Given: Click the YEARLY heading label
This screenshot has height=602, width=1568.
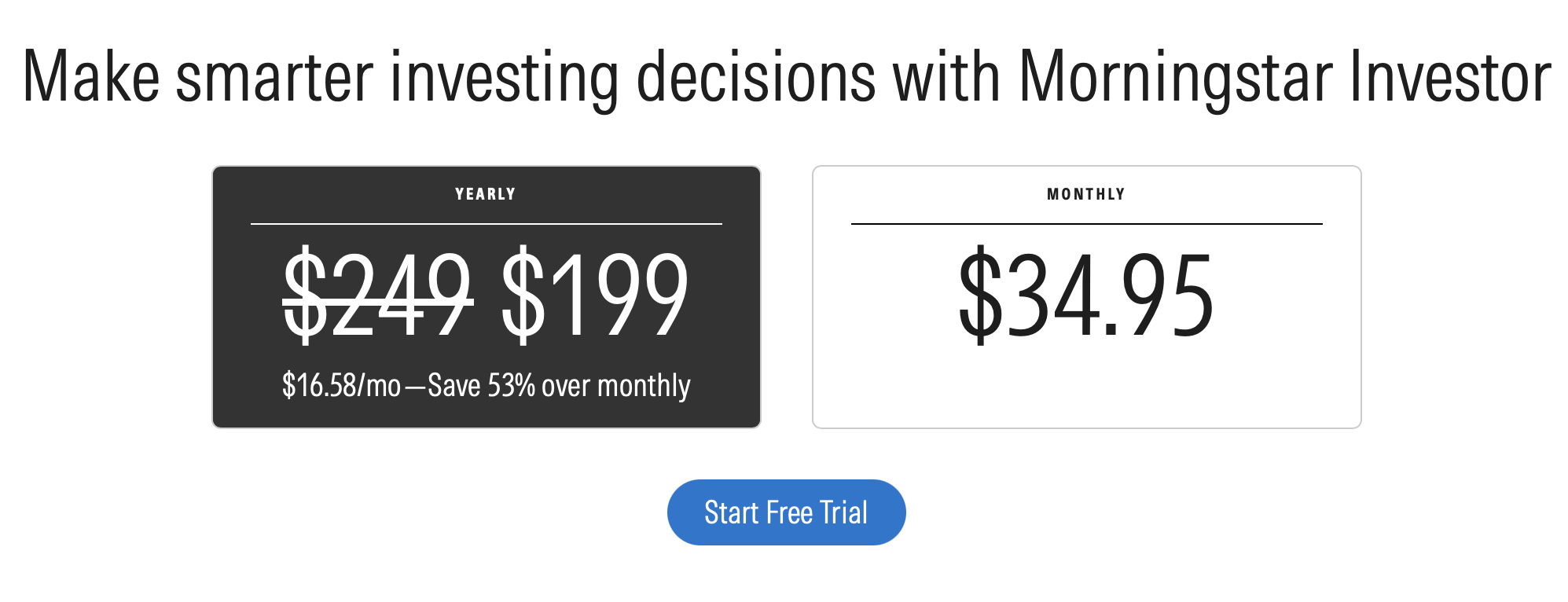Looking at the screenshot, I should tap(485, 194).
